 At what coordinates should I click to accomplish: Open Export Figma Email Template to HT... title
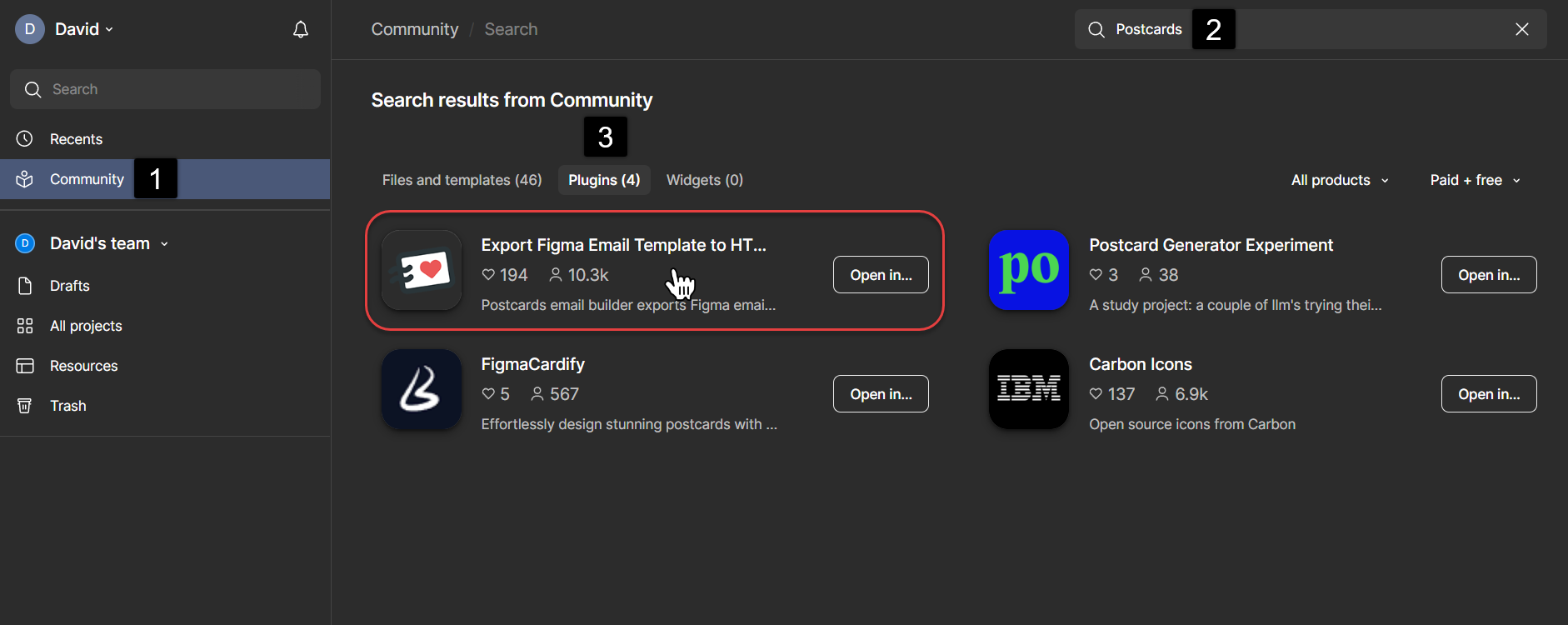pyautogui.click(x=623, y=245)
